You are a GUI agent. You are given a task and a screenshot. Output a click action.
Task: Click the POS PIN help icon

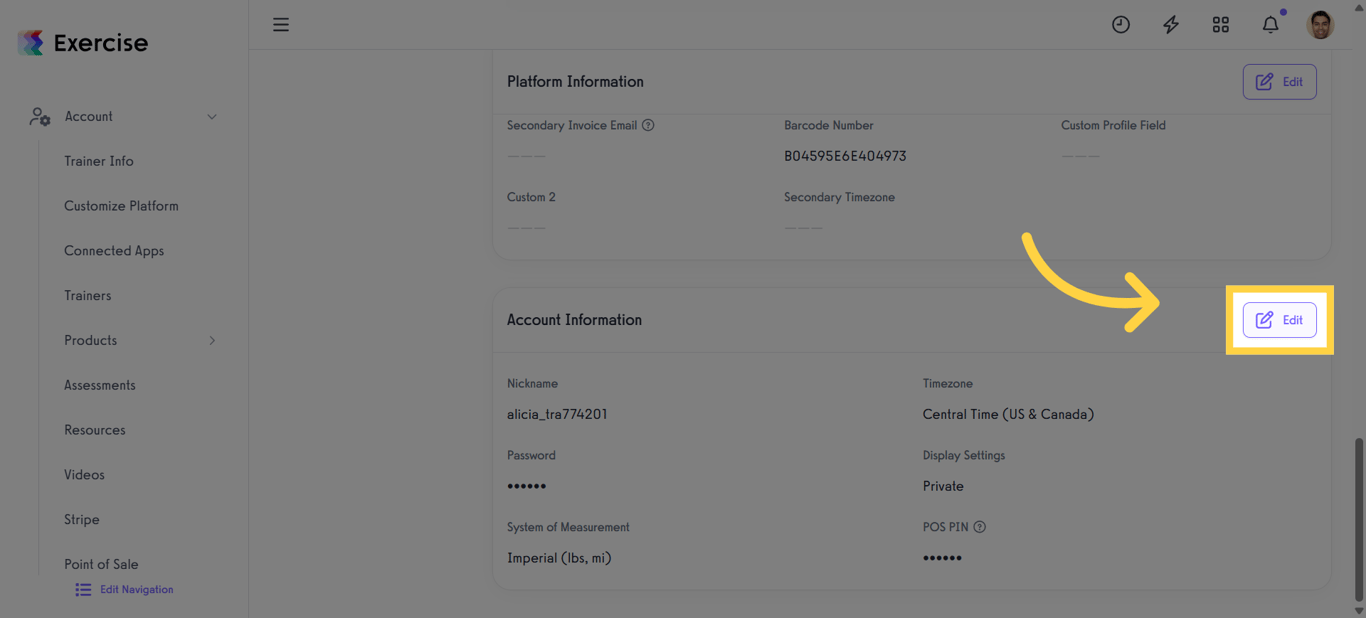point(980,528)
